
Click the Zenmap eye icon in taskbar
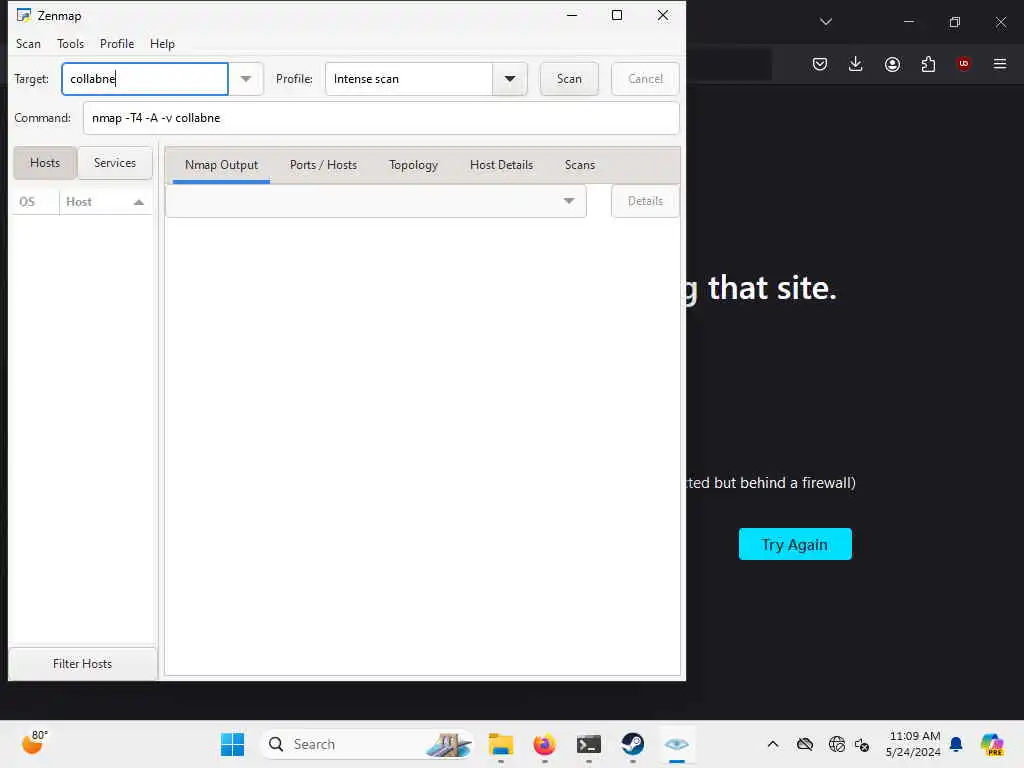click(677, 744)
